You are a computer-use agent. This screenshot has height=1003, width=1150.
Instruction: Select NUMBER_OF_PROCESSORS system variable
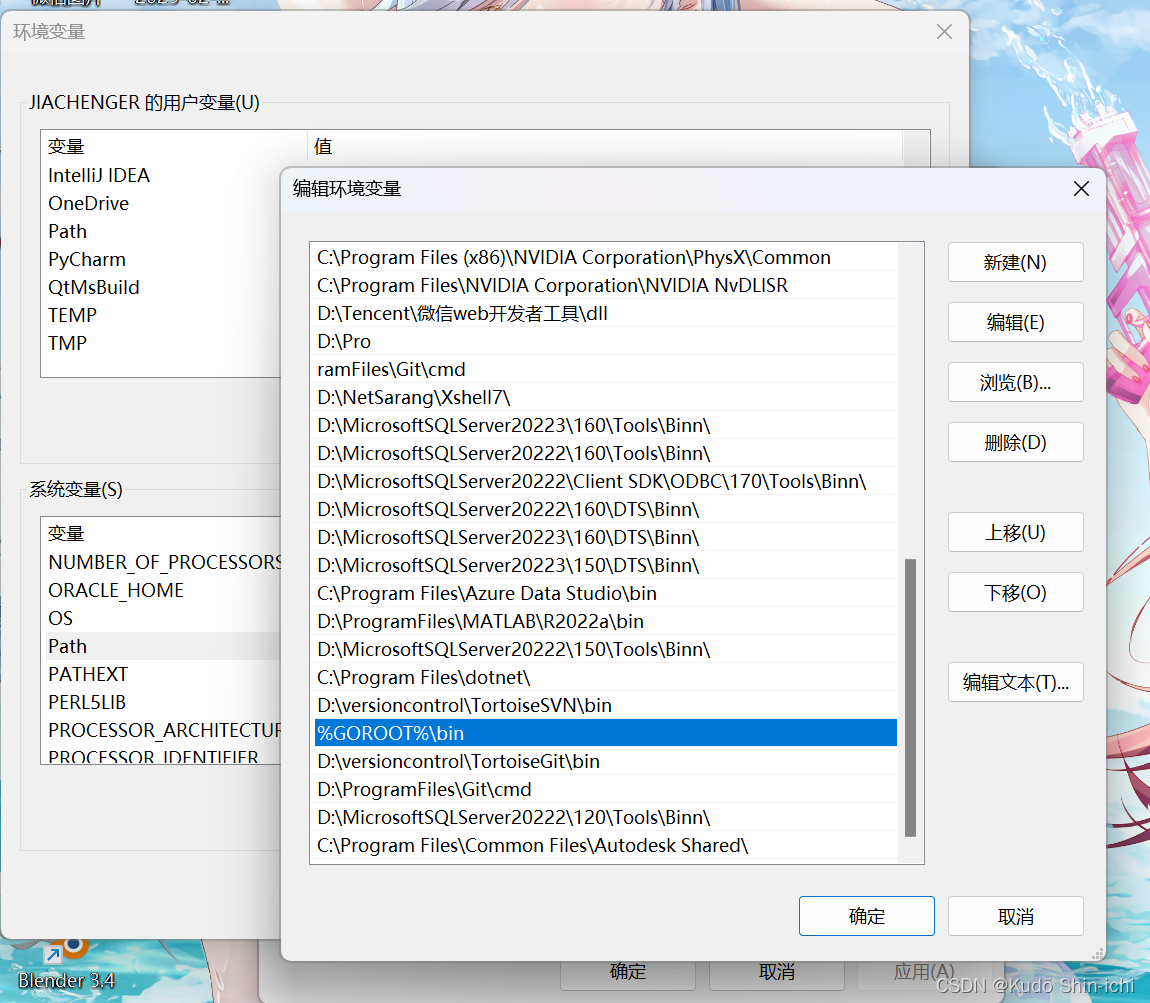coord(164,562)
